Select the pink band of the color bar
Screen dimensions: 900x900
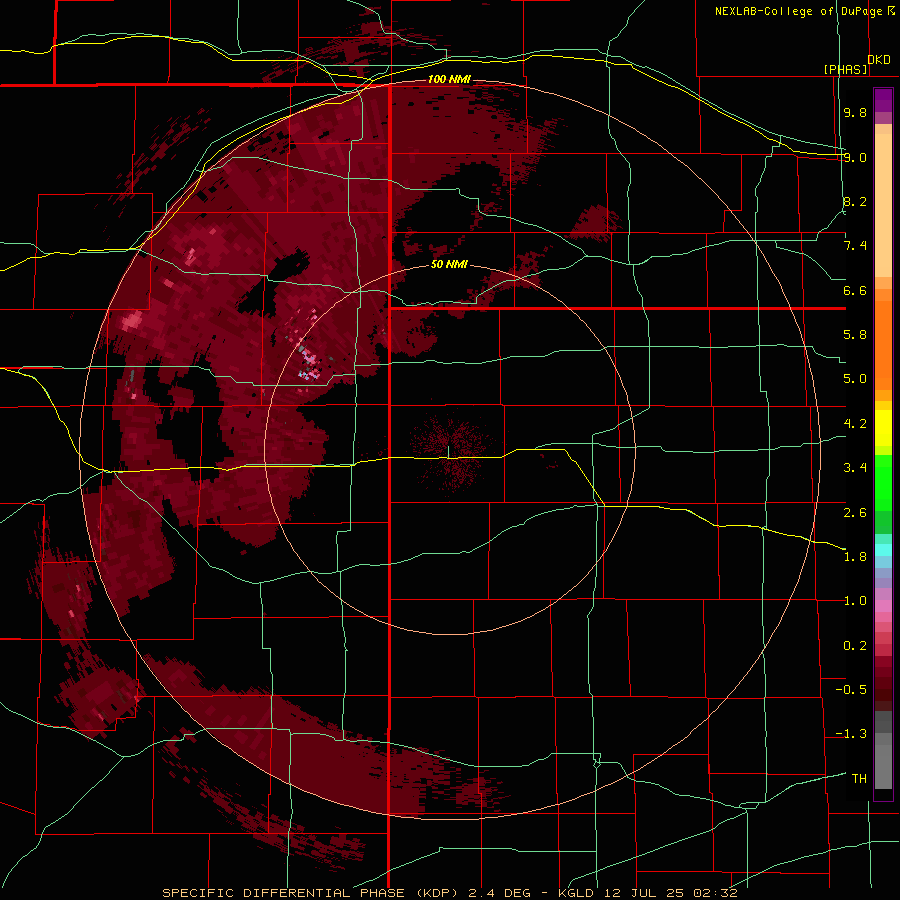(x=883, y=606)
